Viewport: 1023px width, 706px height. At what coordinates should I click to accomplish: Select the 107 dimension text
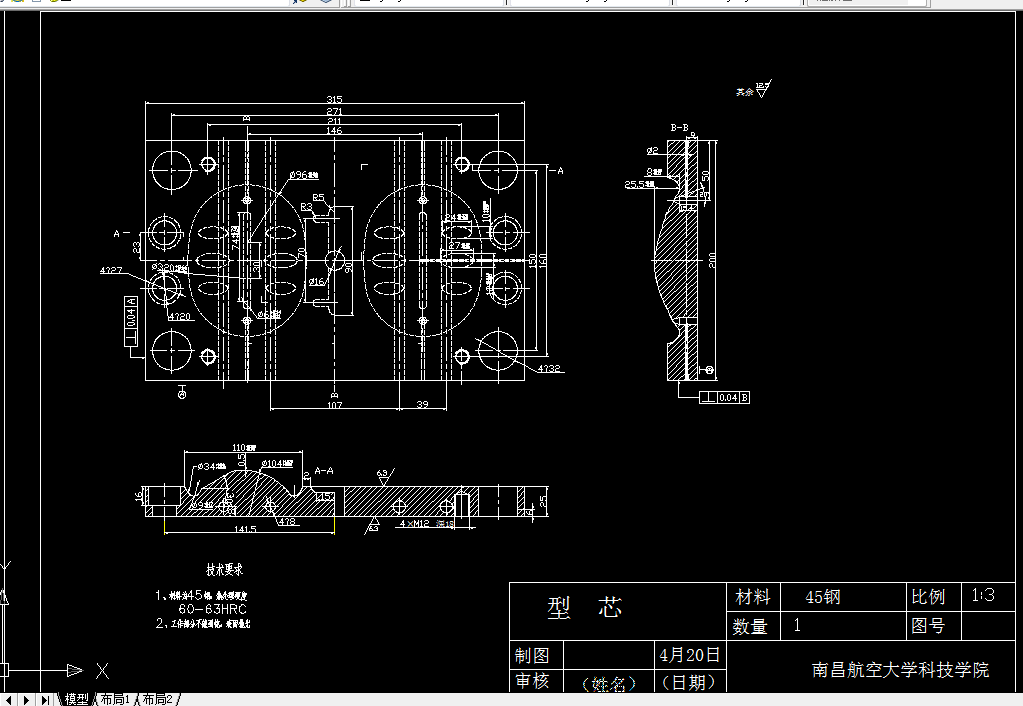coord(335,405)
